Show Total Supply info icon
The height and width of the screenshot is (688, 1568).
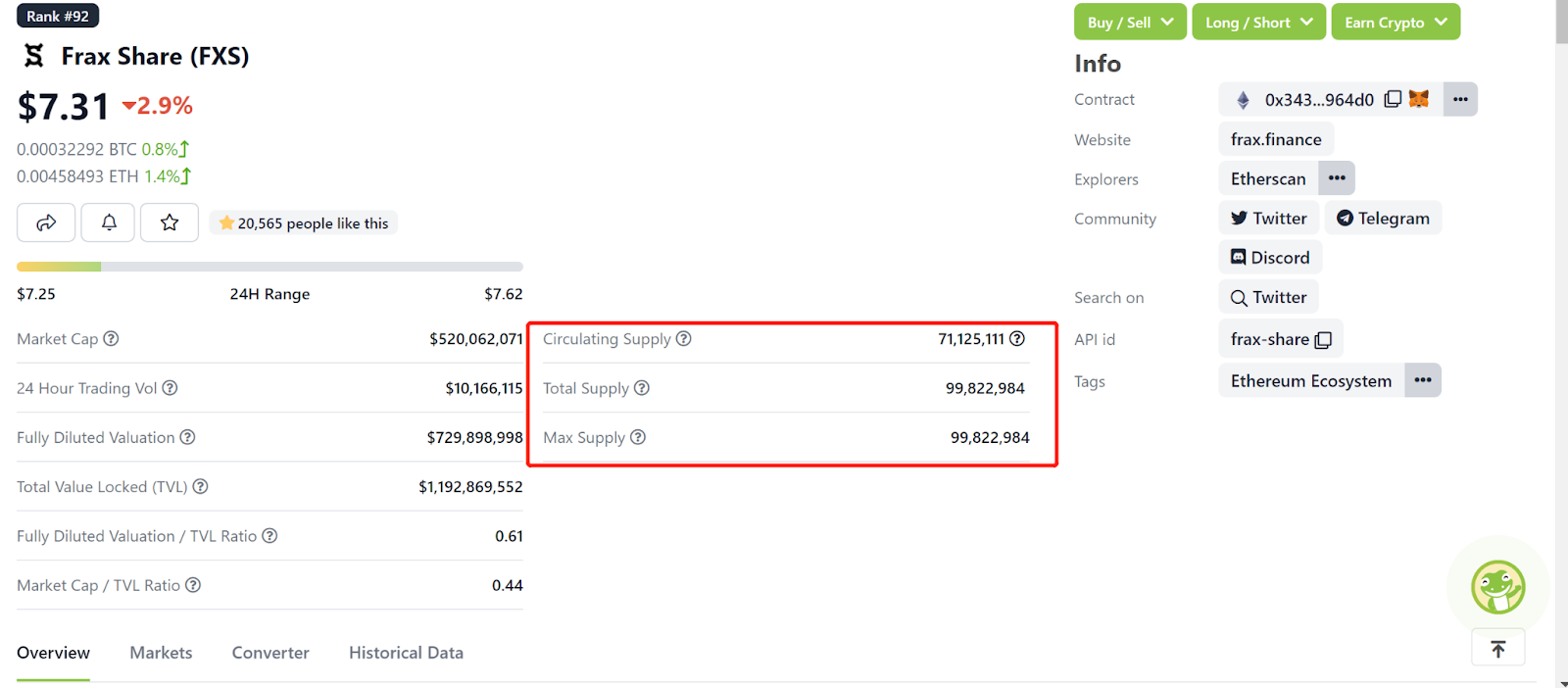click(x=642, y=387)
